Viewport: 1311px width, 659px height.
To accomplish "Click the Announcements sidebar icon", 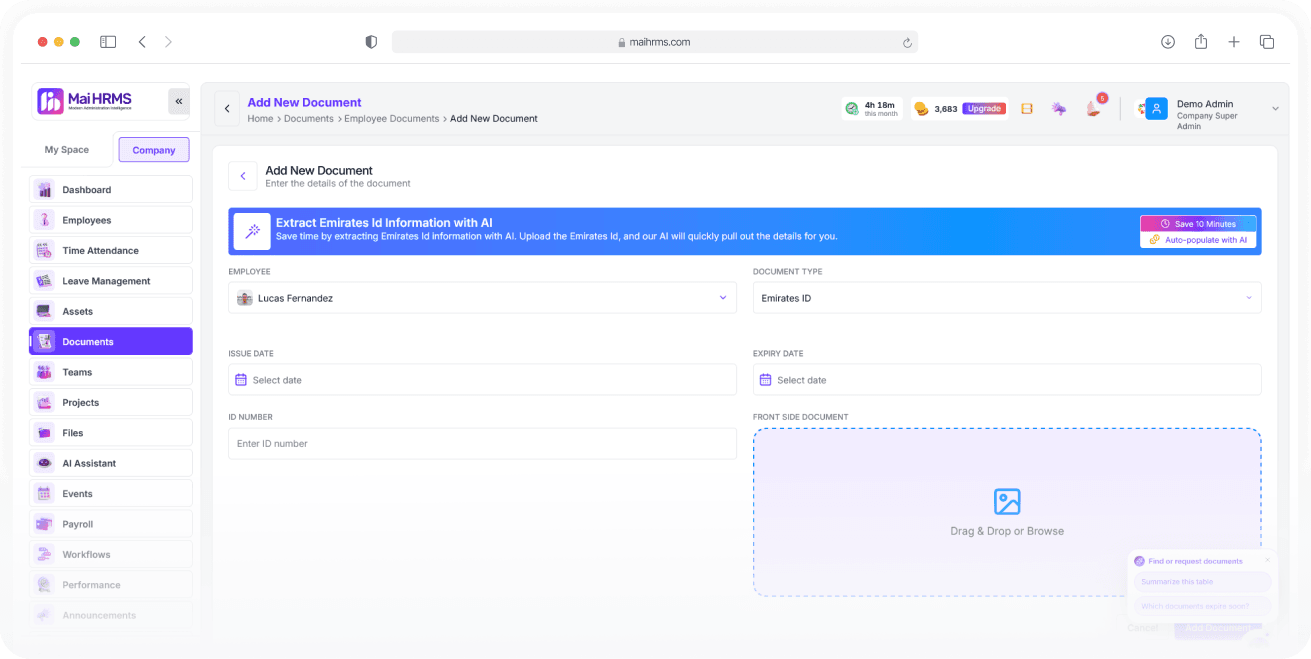I will 44,615.
